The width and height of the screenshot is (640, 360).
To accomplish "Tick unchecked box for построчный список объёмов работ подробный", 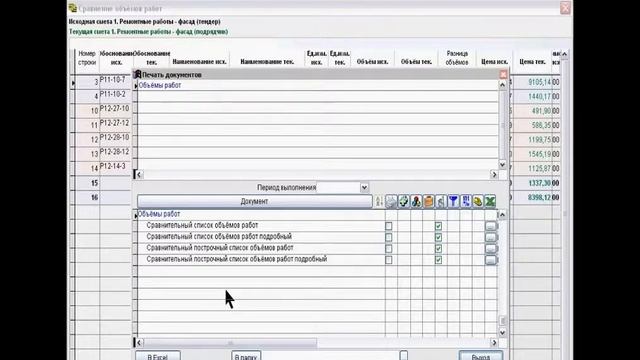I will tap(389, 260).
